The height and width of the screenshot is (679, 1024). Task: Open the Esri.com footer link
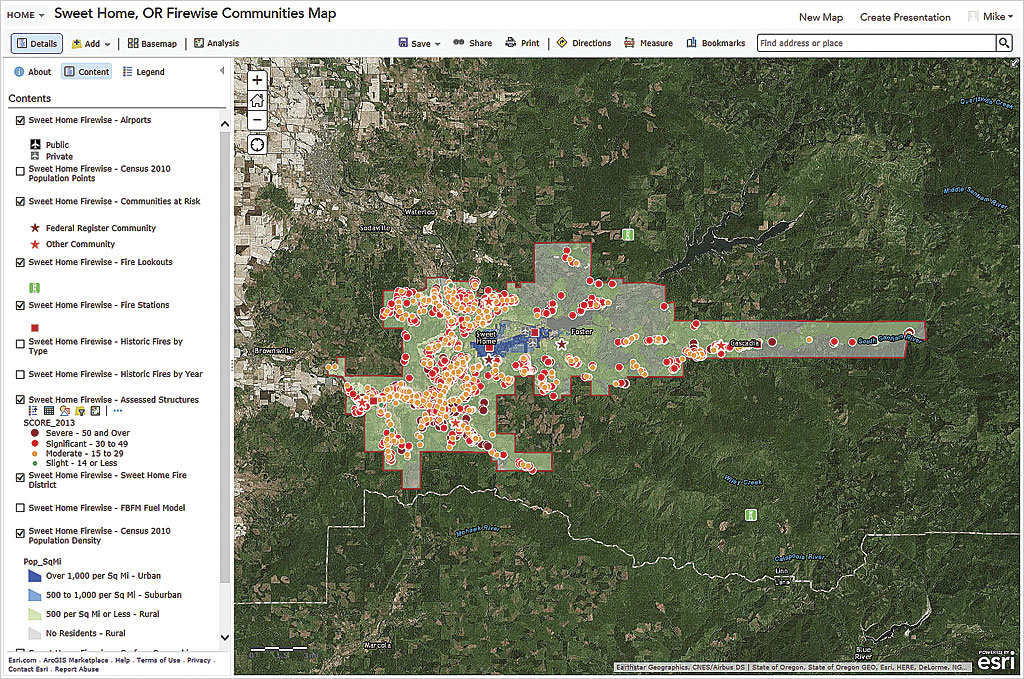(22, 660)
